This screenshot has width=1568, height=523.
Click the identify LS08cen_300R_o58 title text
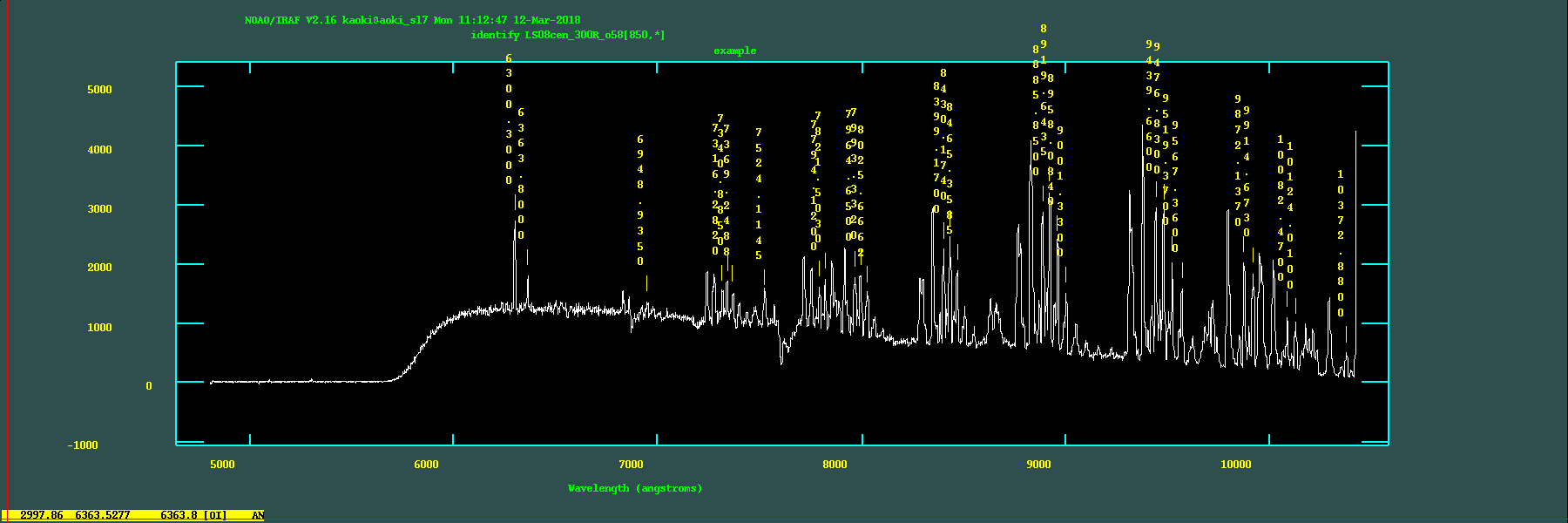[567, 35]
